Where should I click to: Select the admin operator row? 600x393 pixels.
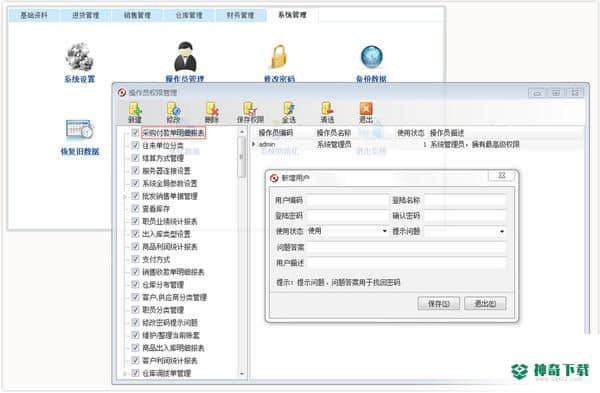pyautogui.click(x=417, y=144)
